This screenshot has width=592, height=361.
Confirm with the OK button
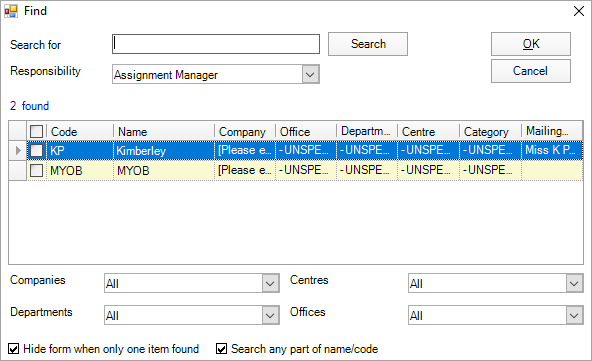pyautogui.click(x=531, y=44)
